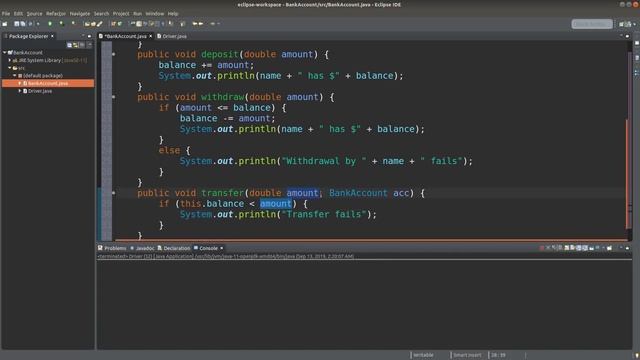Close the Console view tab
The width and height of the screenshot is (640, 360).
click(x=222, y=248)
